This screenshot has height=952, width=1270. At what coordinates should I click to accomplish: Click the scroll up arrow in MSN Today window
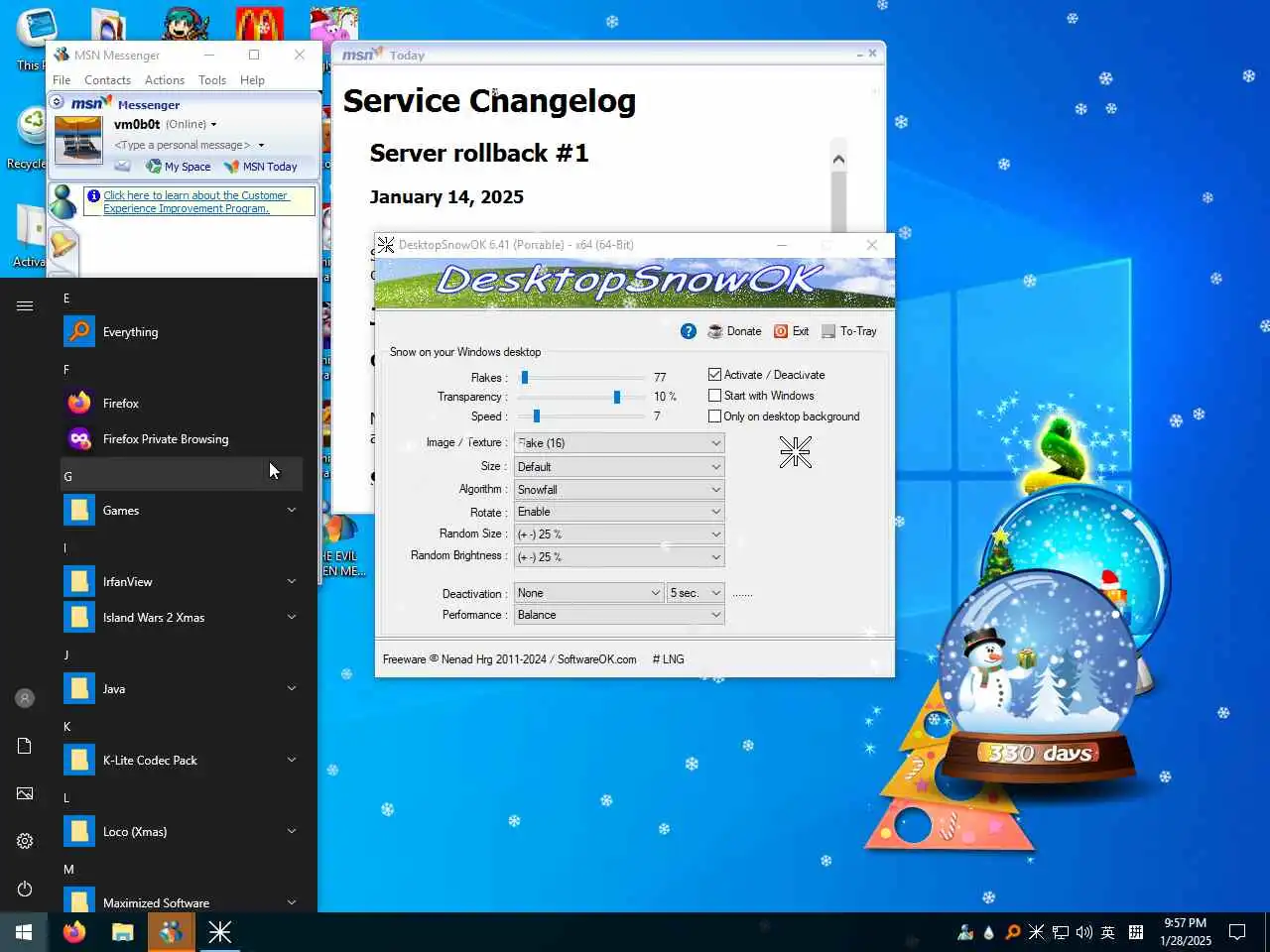coord(838,159)
